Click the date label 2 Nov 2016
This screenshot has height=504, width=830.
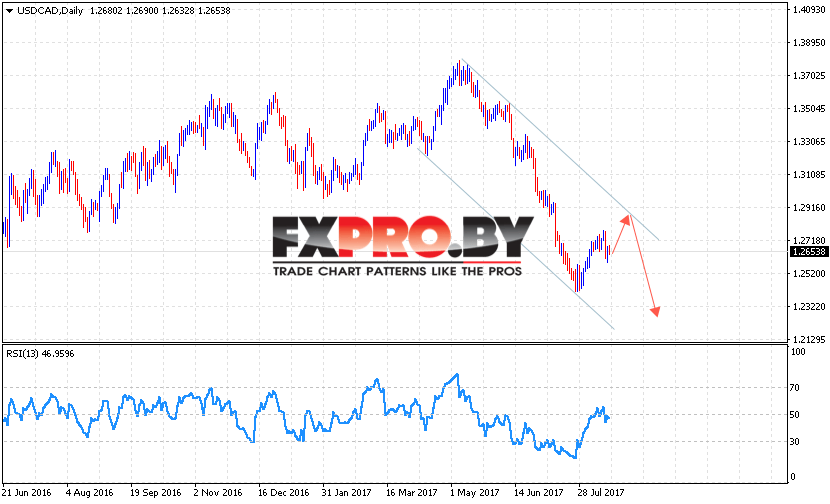(x=218, y=492)
